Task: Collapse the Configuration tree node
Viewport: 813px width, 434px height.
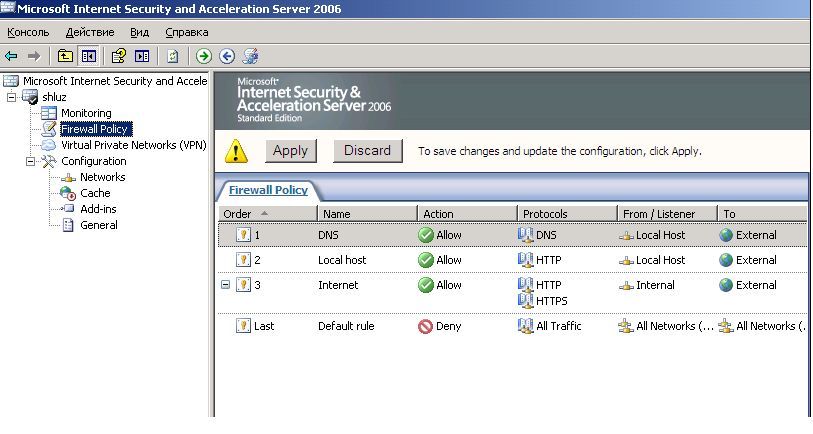Action: (x=30, y=161)
